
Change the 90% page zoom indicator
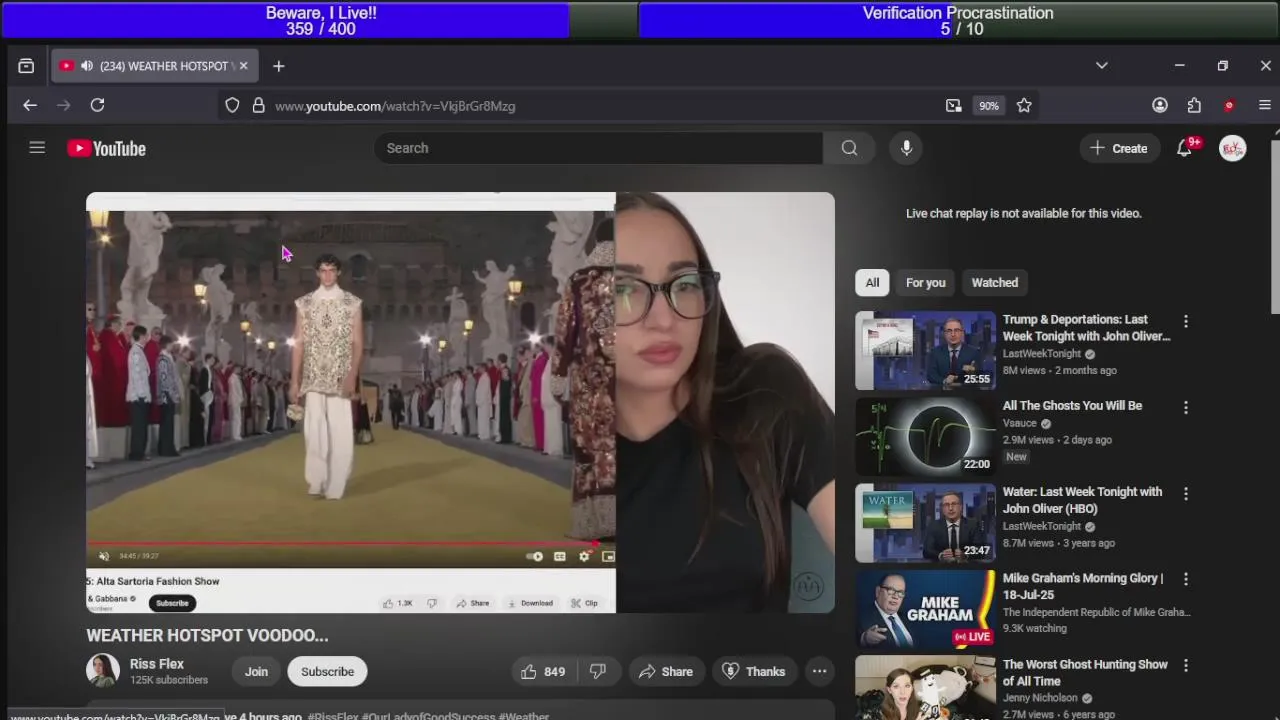[x=989, y=106]
